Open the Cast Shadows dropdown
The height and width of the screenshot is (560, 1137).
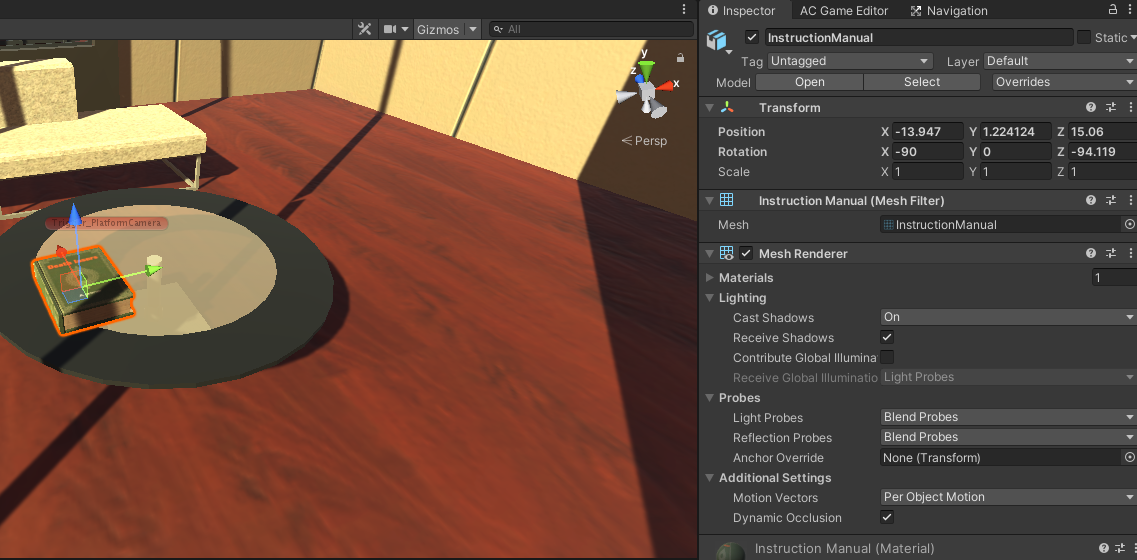[x=1007, y=317]
